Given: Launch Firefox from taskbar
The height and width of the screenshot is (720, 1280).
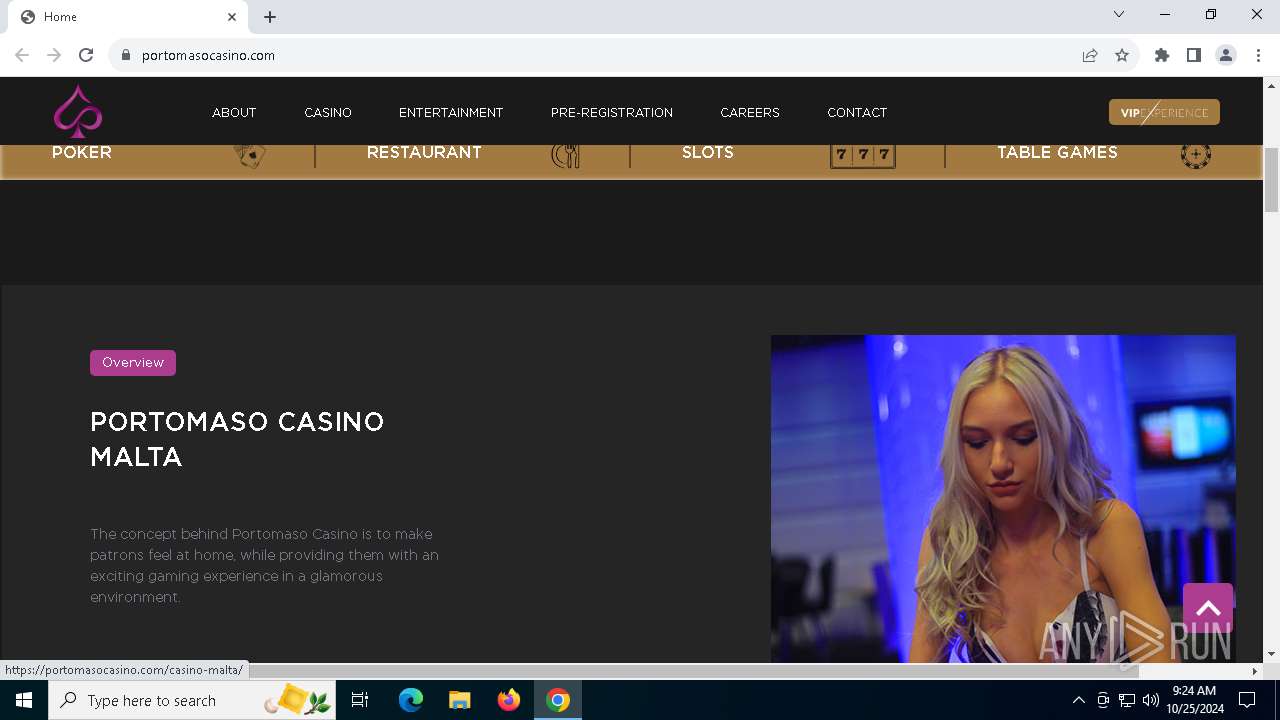Looking at the screenshot, I should [509, 700].
